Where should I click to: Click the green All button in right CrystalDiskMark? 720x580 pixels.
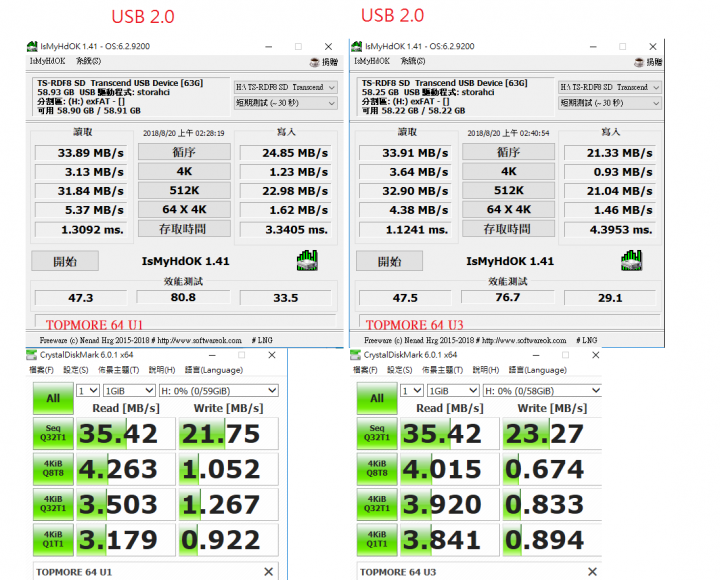(x=377, y=398)
